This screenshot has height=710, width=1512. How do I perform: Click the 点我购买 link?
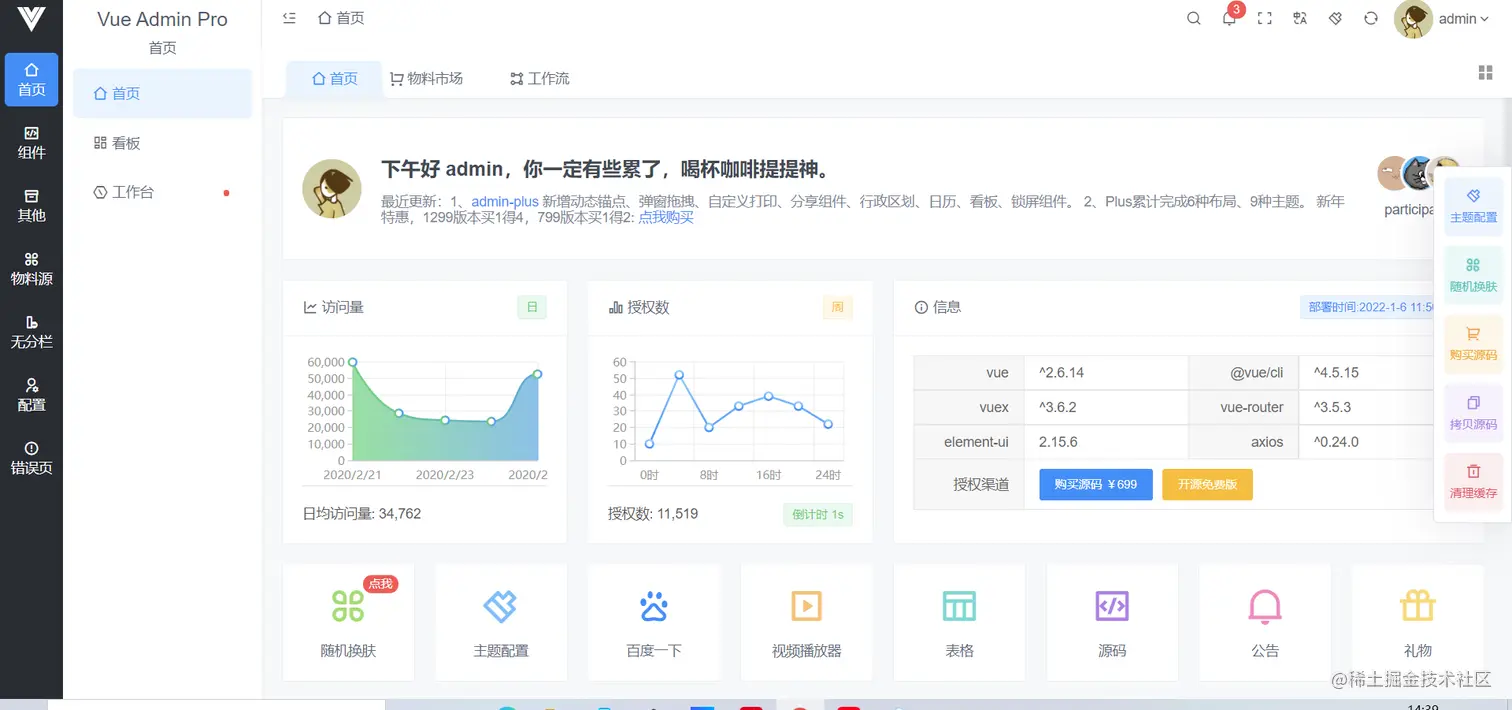666,217
